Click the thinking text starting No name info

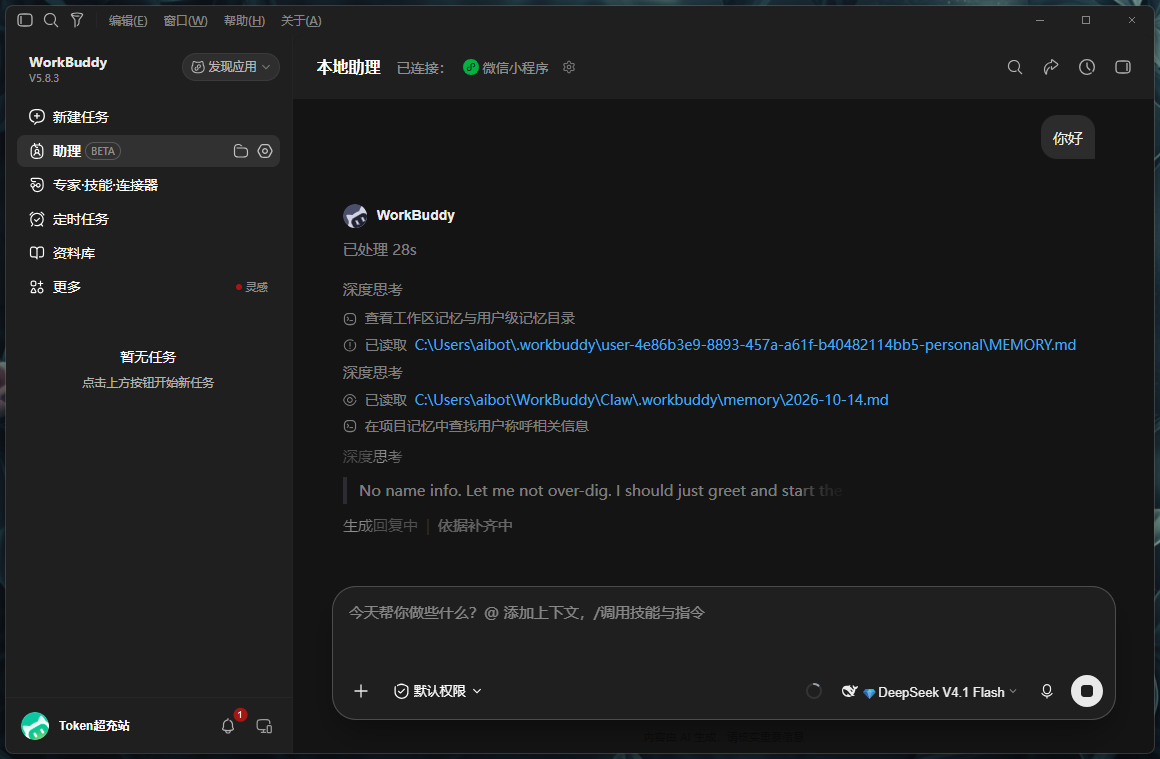pos(601,490)
